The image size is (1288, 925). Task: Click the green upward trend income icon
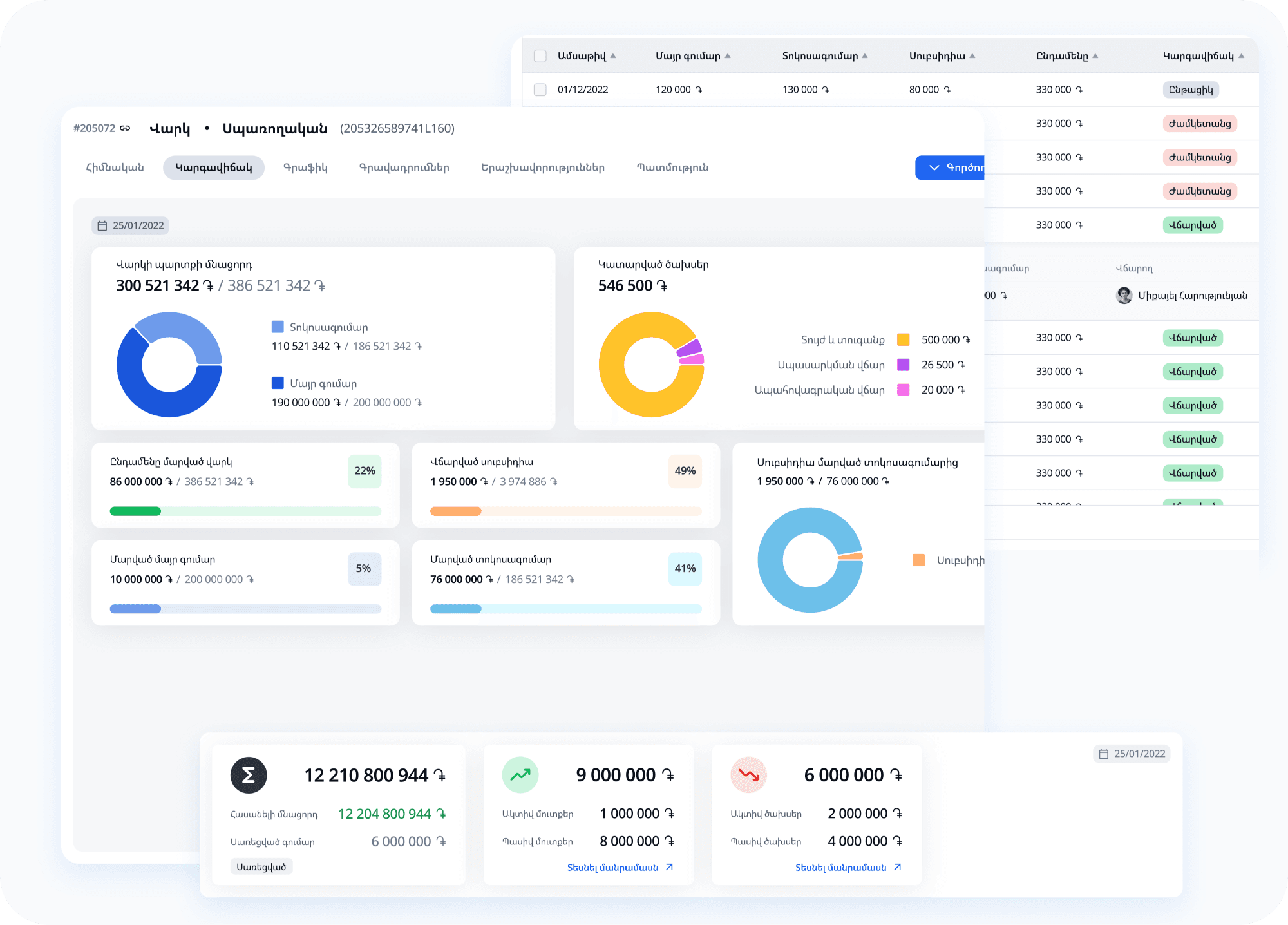(520, 775)
